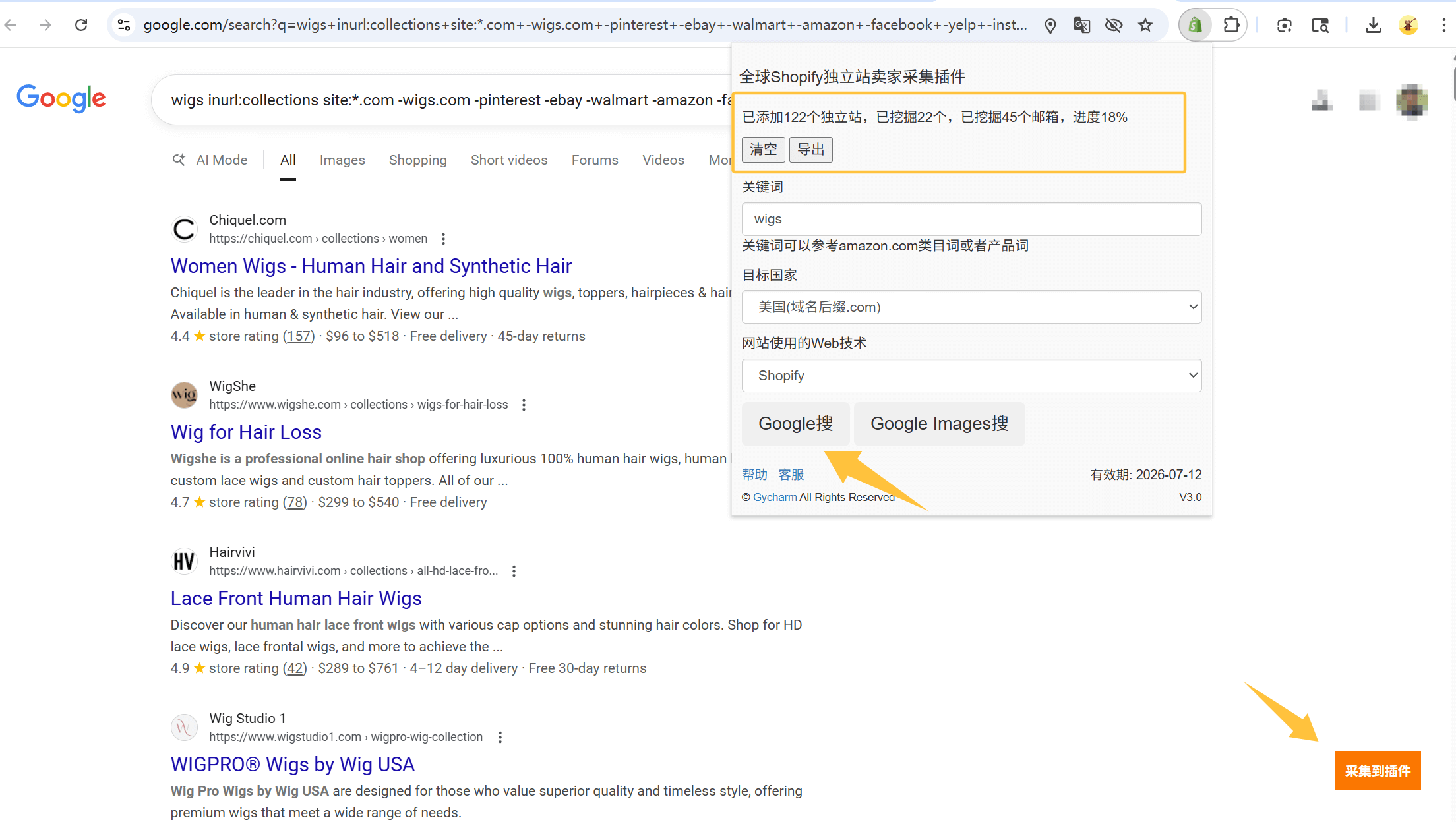The height and width of the screenshot is (822, 1456).
Task: Switch to AI Mode tab
Action: tap(210, 160)
